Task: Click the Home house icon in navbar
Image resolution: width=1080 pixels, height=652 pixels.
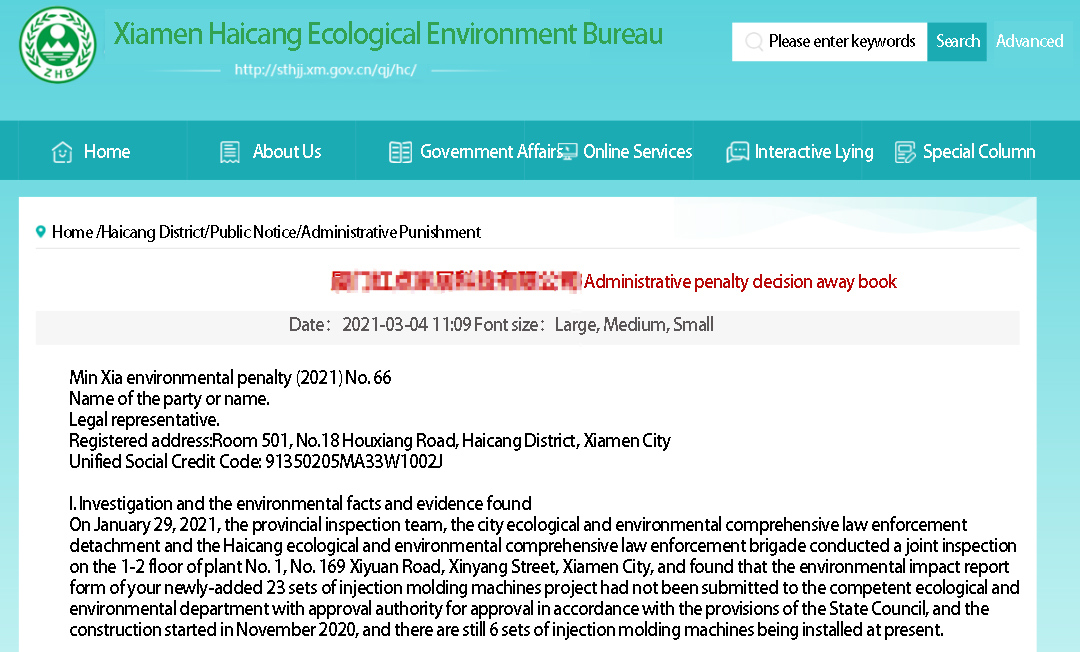Action: click(x=62, y=151)
